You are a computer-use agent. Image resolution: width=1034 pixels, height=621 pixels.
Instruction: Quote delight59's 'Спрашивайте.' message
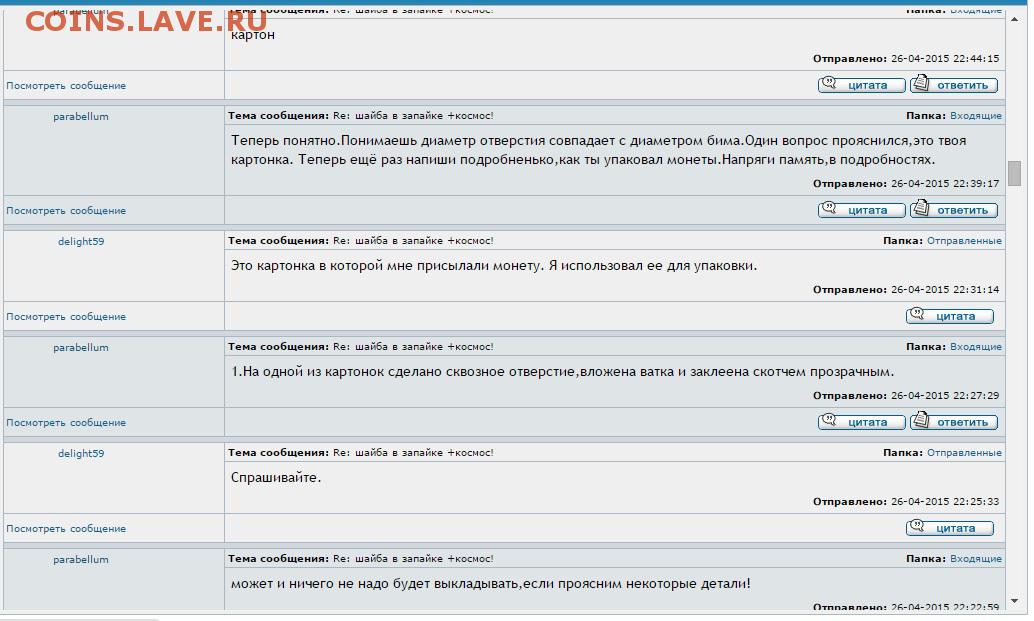point(949,528)
